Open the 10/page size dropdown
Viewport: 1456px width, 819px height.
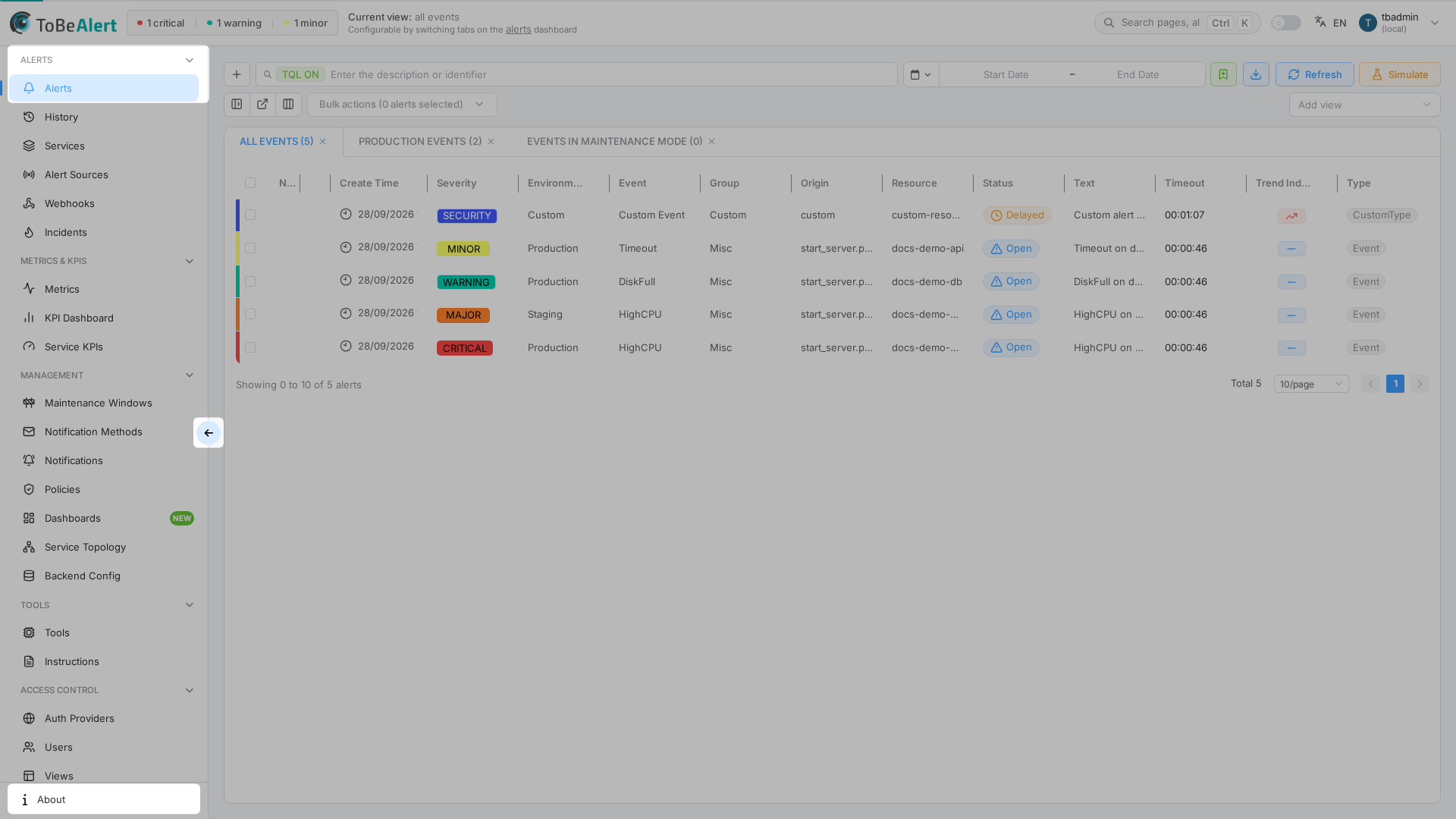1311,384
